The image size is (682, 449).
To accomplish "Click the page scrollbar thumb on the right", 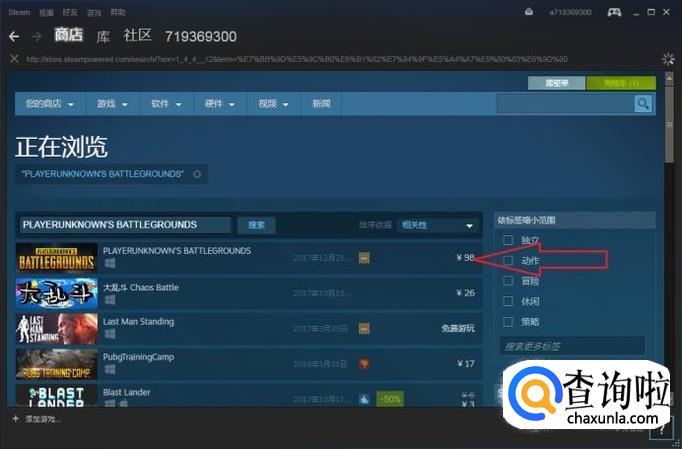I will 669,124.
